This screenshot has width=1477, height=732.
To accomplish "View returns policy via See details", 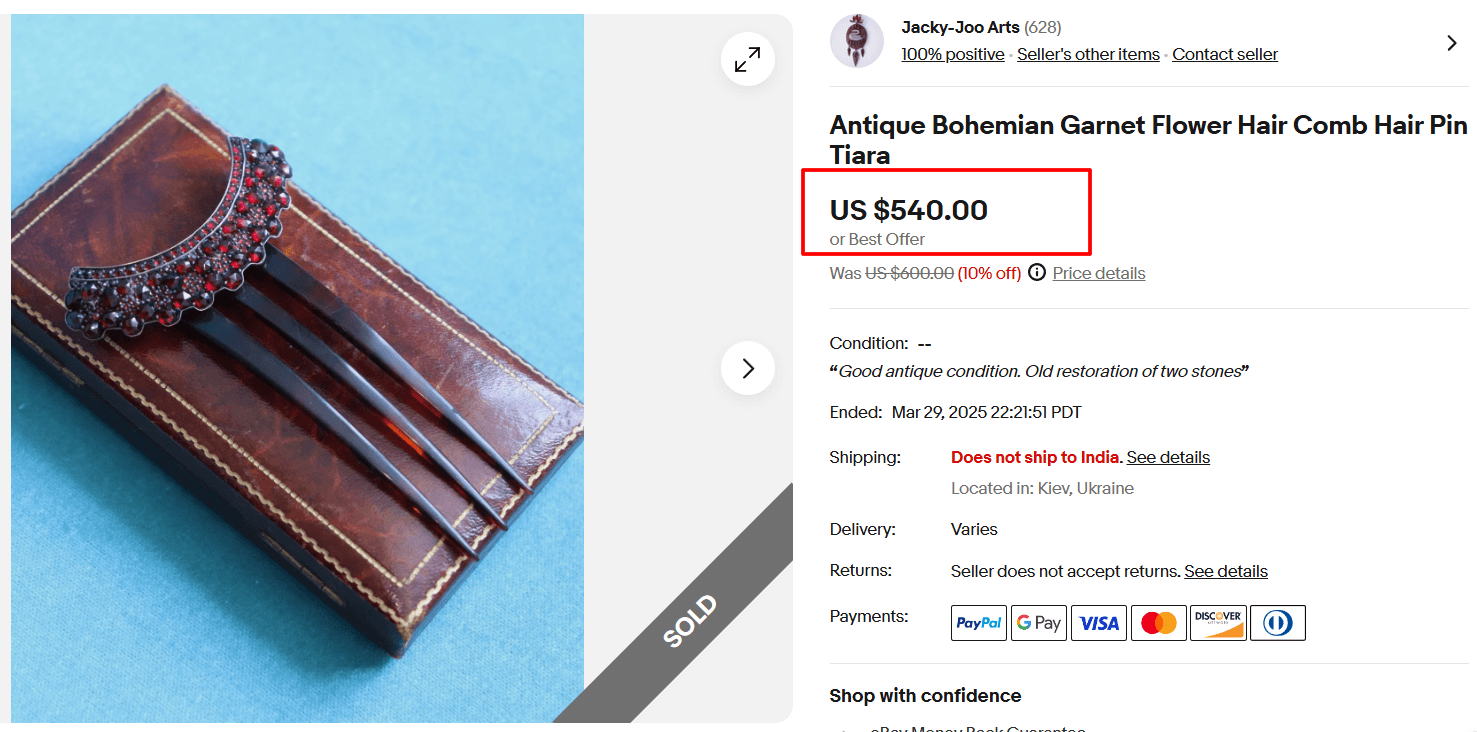I will (x=1225, y=570).
